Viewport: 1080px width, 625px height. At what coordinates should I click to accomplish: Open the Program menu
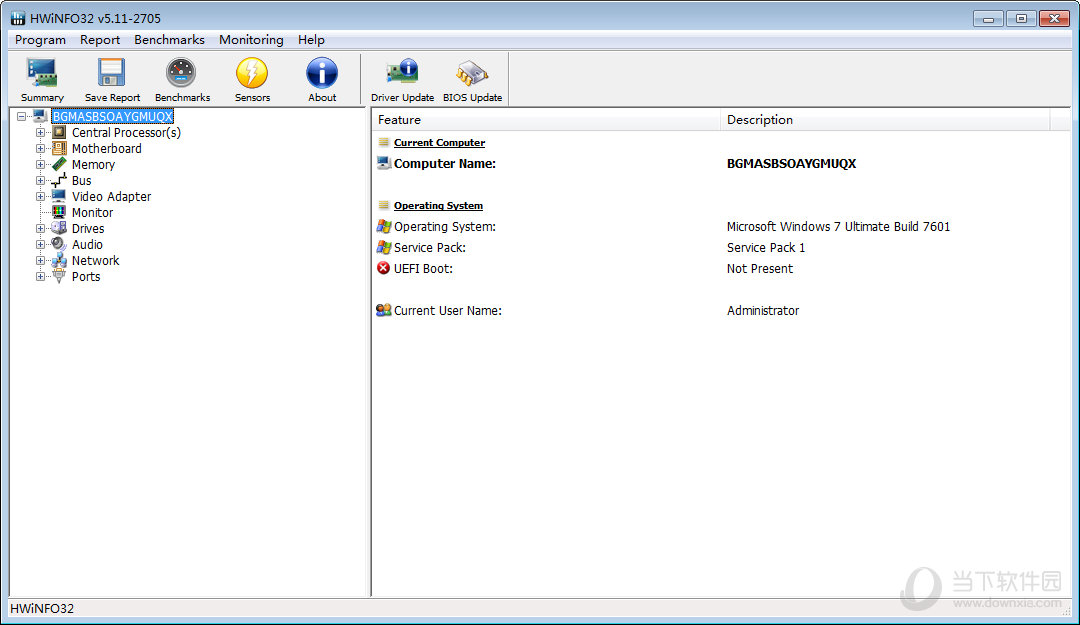(x=40, y=40)
